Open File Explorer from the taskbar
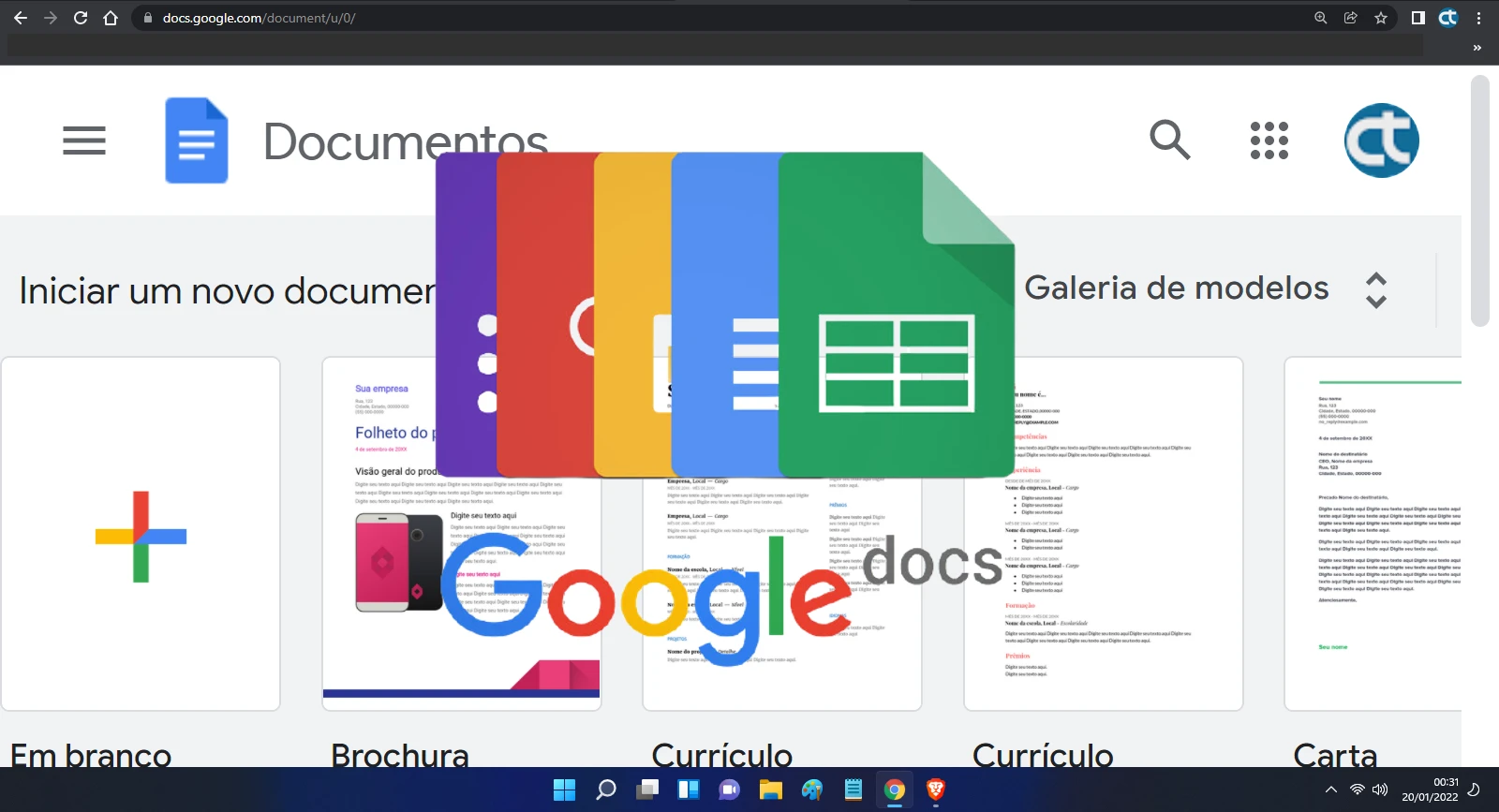Image resolution: width=1499 pixels, height=812 pixels. point(770,790)
